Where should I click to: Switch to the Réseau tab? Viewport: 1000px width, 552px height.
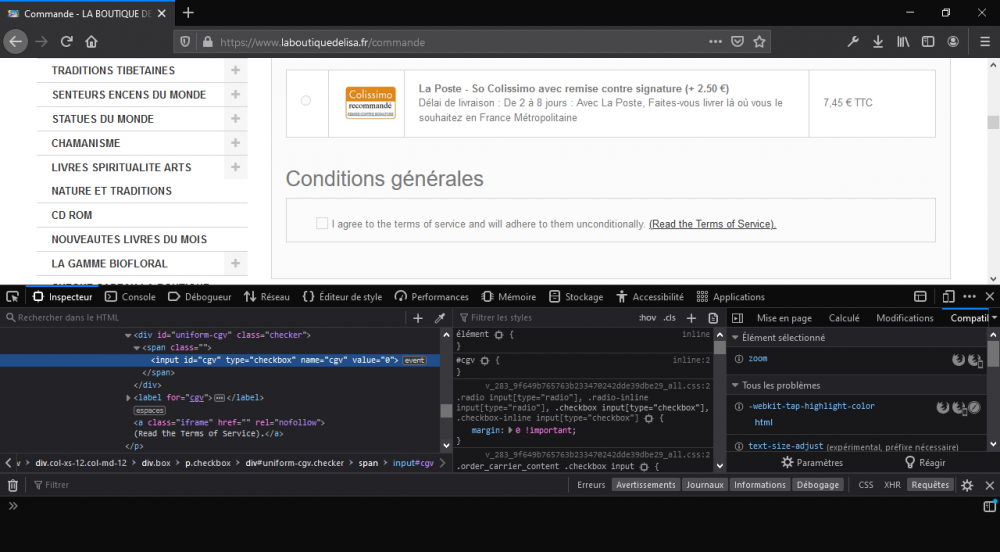267,297
